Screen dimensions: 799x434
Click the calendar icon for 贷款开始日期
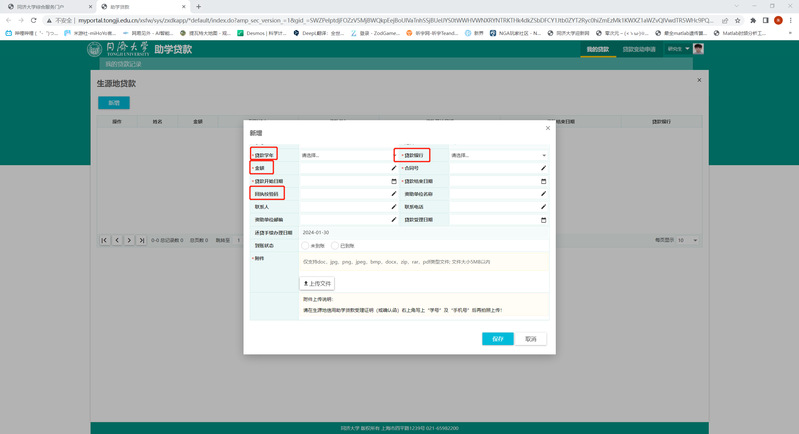(394, 181)
